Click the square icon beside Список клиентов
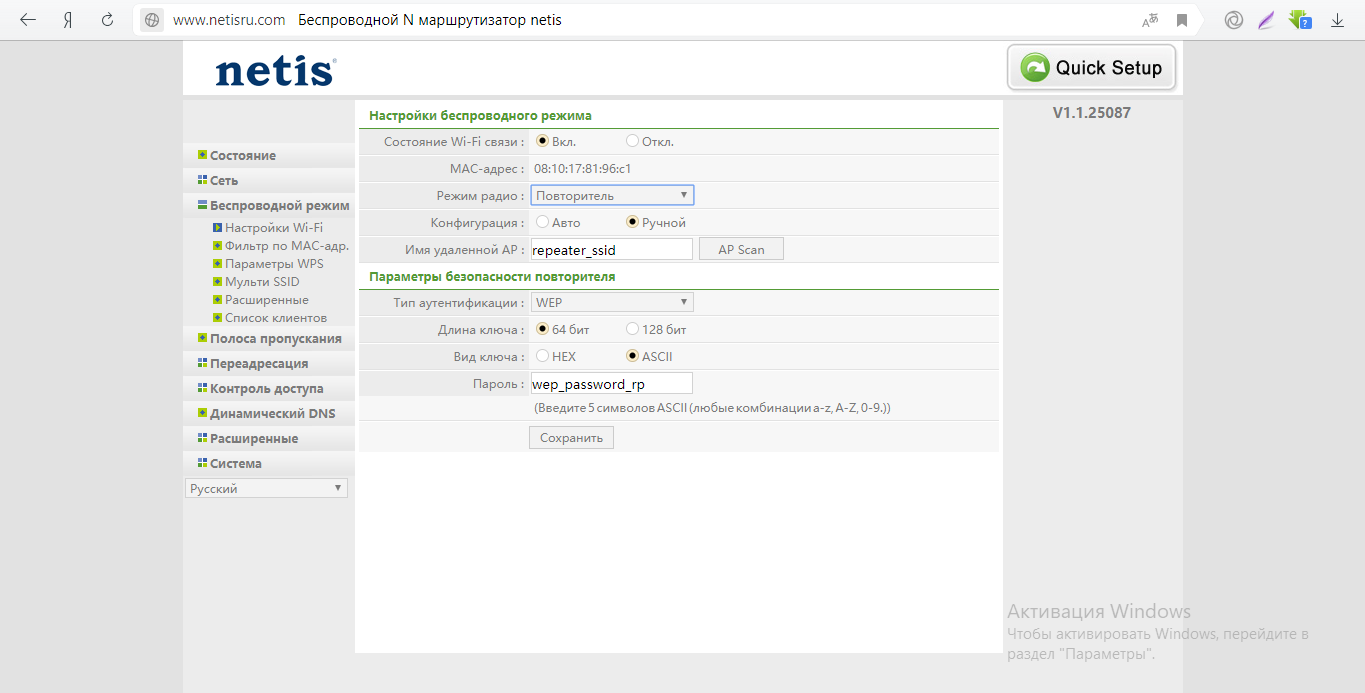This screenshot has height=693, width=1365. point(216,317)
